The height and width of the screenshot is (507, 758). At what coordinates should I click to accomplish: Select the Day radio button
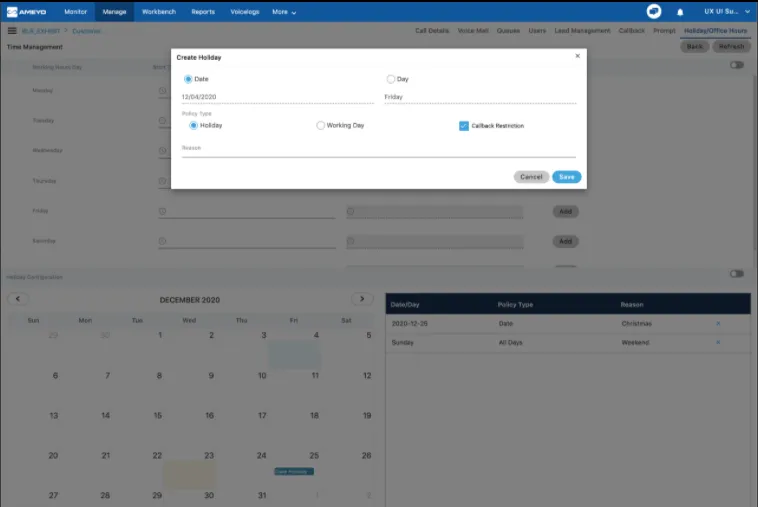tap(391, 79)
